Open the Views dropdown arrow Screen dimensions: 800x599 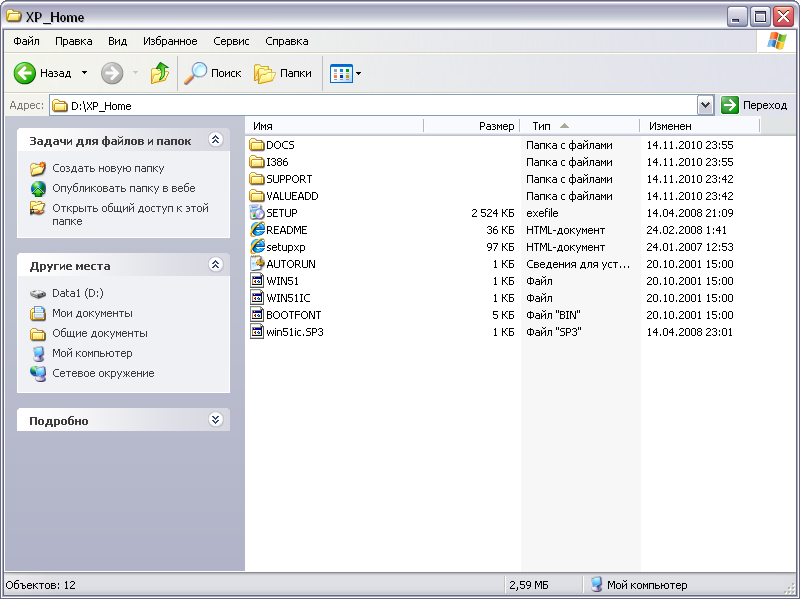click(x=358, y=73)
